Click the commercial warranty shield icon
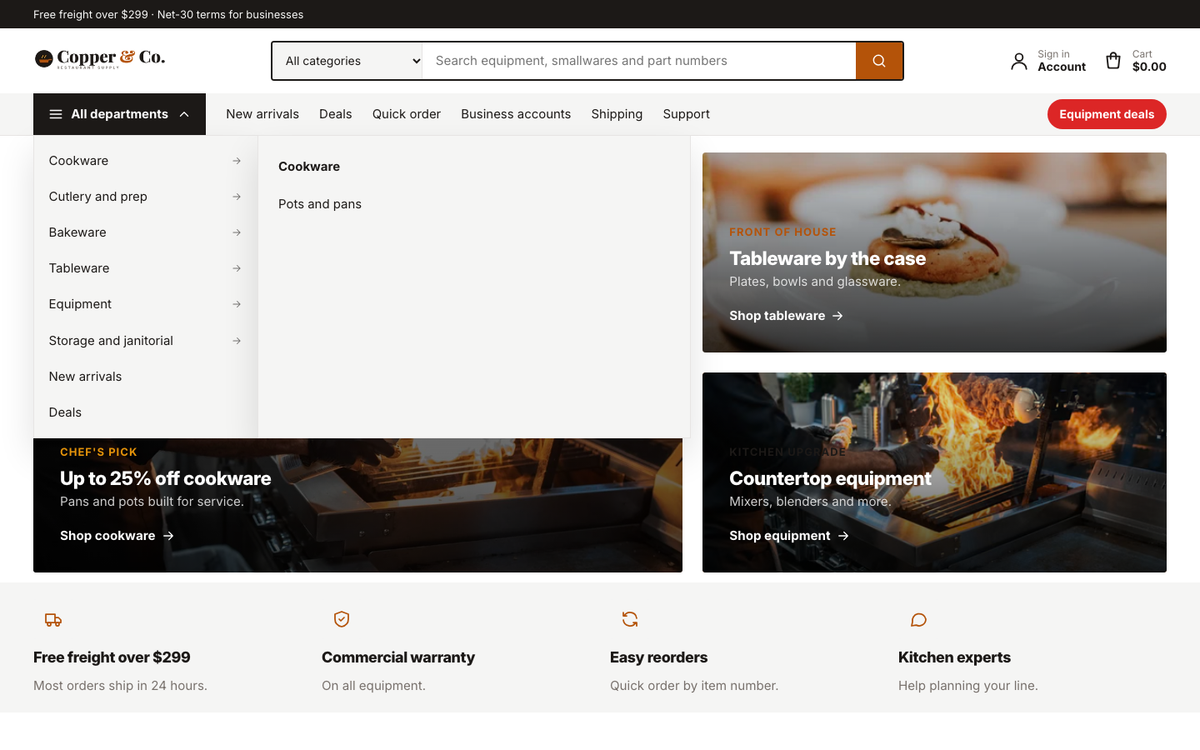Screen dimensions: 1200x750 (341, 620)
